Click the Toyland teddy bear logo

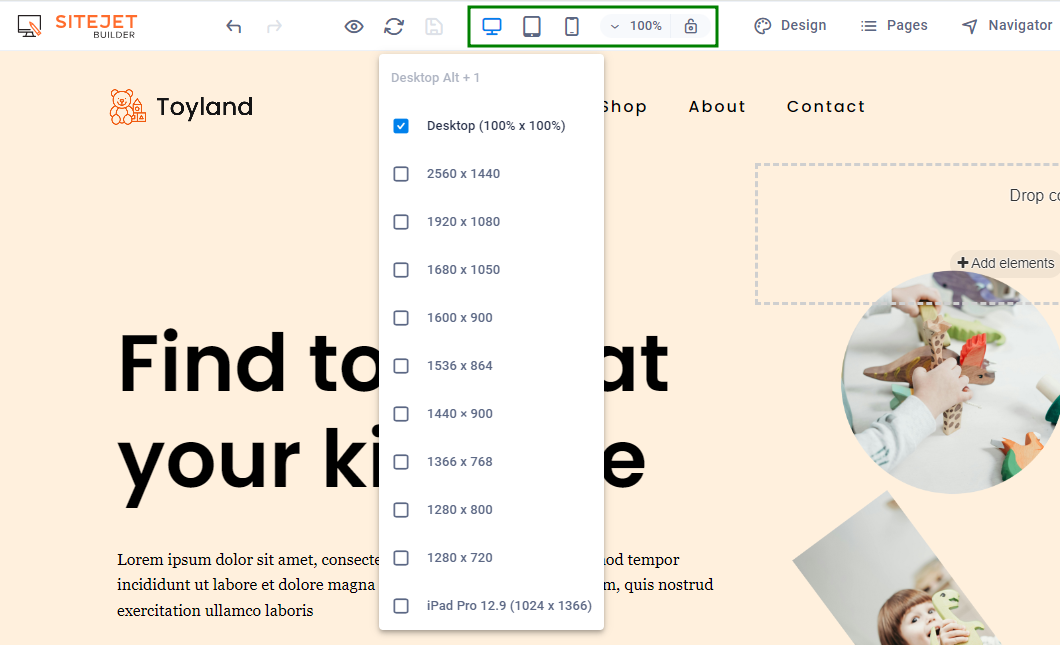click(x=128, y=107)
